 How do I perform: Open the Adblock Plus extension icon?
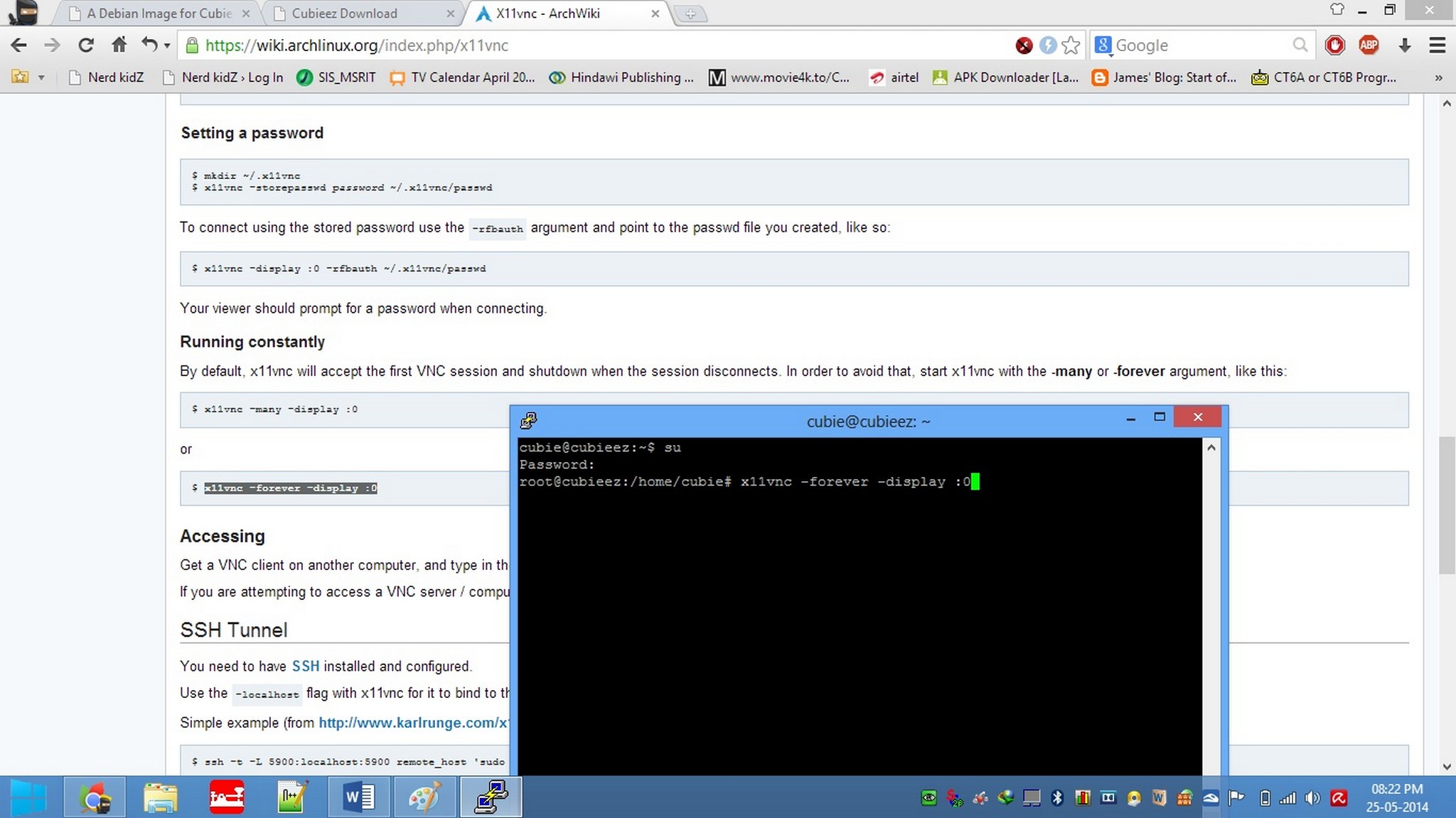(x=1369, y=45)
